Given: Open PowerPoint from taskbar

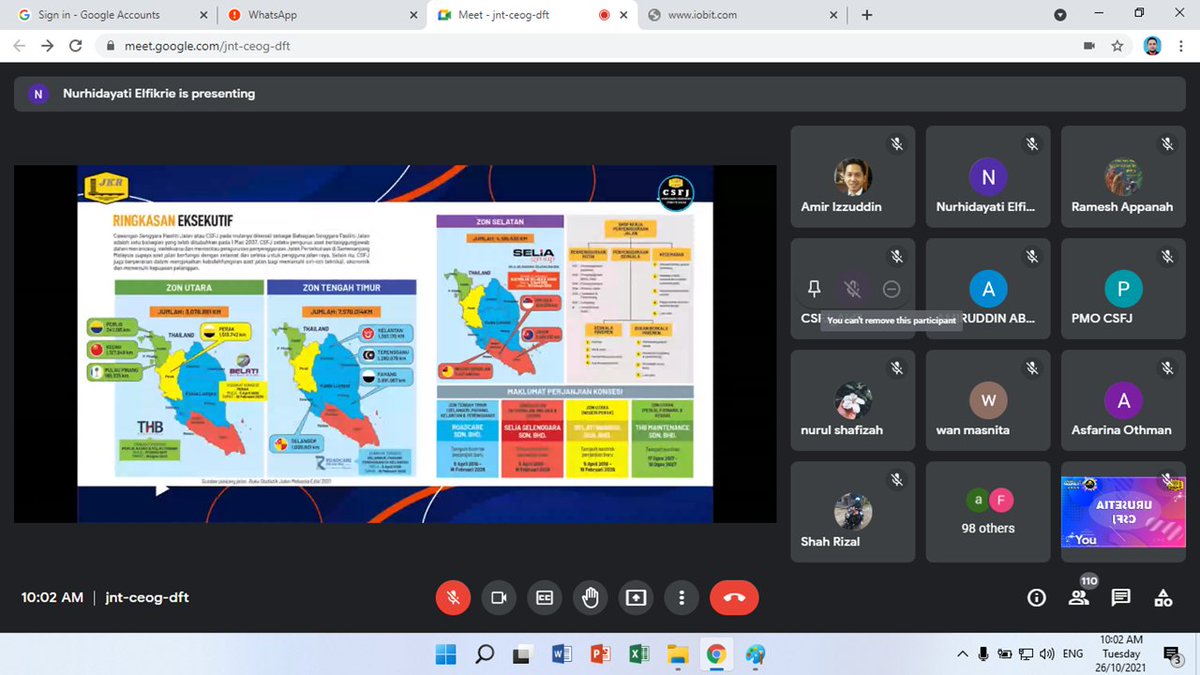Looking at the screenshot, I should click(x=600, y=654).
